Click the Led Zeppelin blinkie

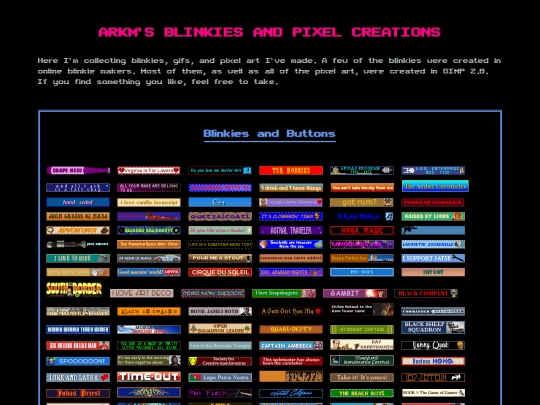(433, 377)
